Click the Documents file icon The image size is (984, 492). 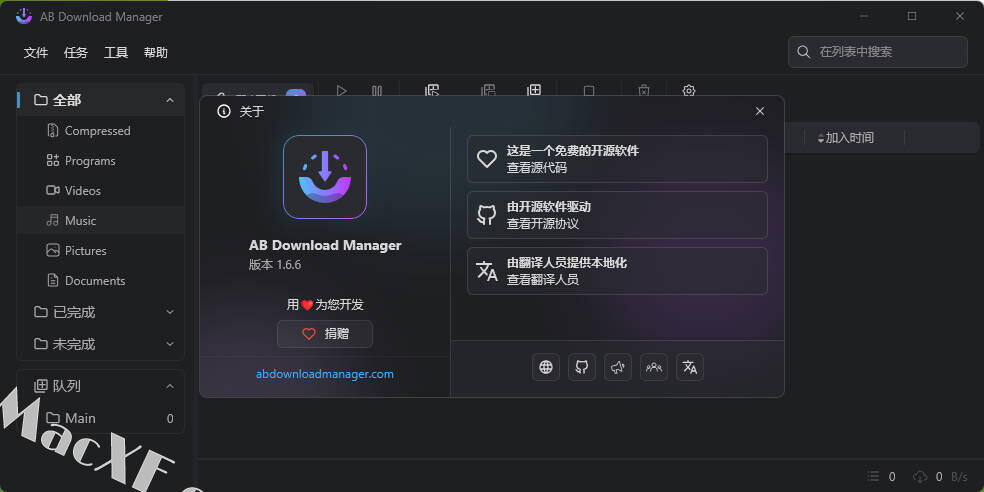[53, 281]
